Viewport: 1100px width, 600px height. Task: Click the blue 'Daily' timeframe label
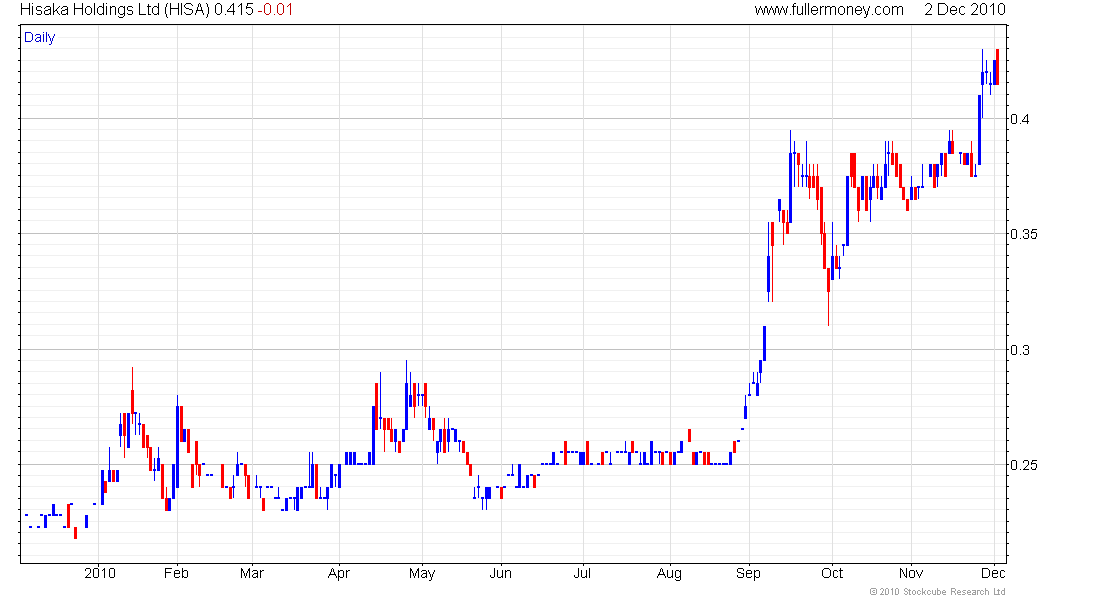(39, 37)
